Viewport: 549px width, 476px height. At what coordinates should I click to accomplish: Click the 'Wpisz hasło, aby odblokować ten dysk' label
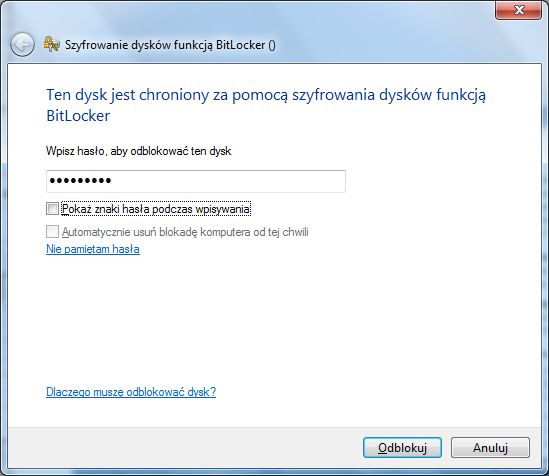139,151
